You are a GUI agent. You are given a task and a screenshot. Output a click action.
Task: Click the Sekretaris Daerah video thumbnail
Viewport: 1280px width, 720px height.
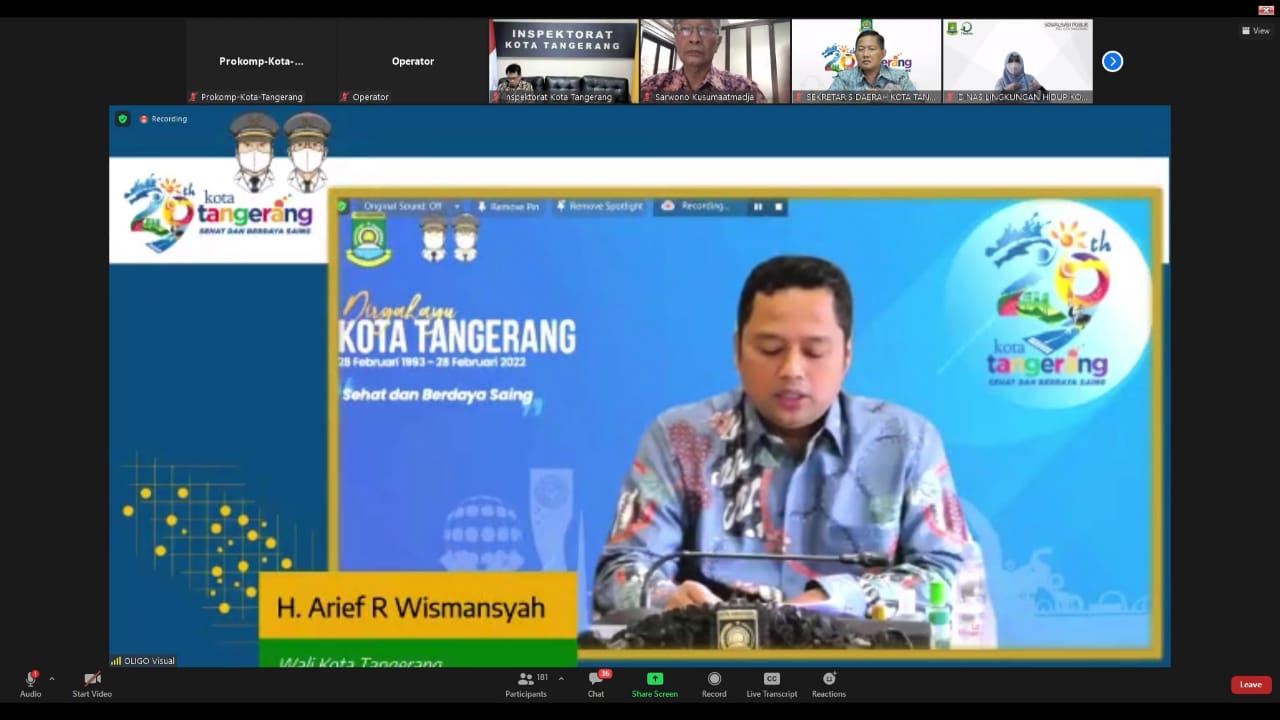point(866,60)
